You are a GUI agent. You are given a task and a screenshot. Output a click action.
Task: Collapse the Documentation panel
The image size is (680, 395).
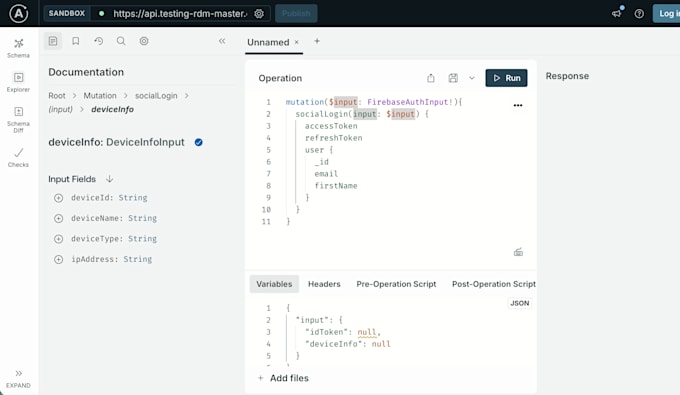222,41
